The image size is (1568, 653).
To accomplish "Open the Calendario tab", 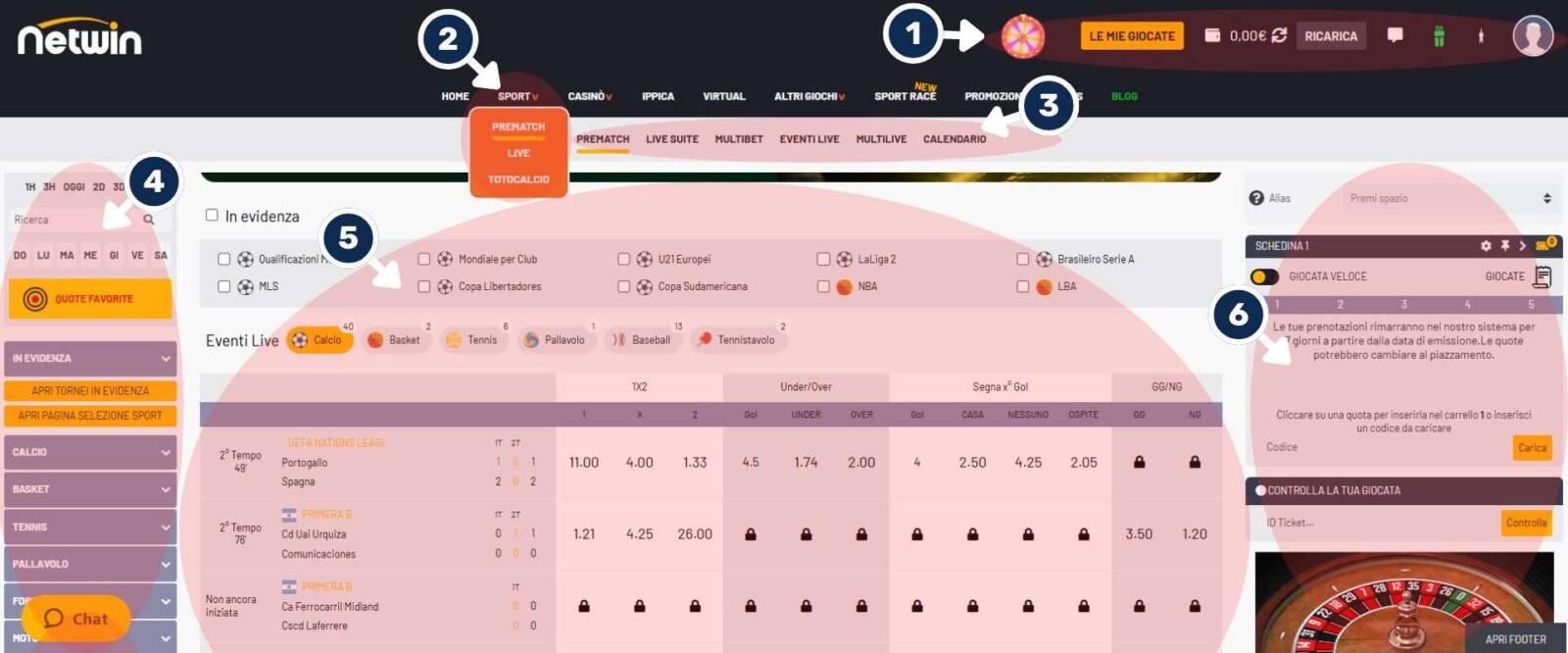I will point(955,139).
